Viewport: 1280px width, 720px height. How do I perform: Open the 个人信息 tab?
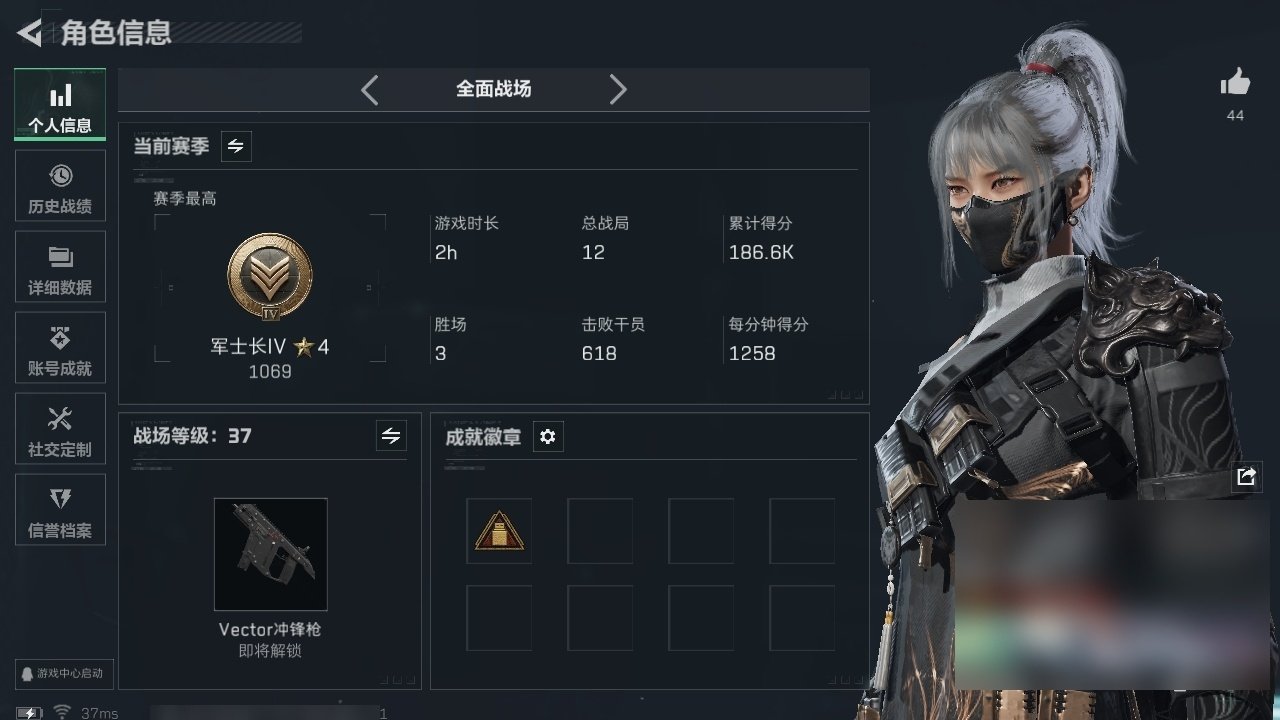[x=60, y=105]
